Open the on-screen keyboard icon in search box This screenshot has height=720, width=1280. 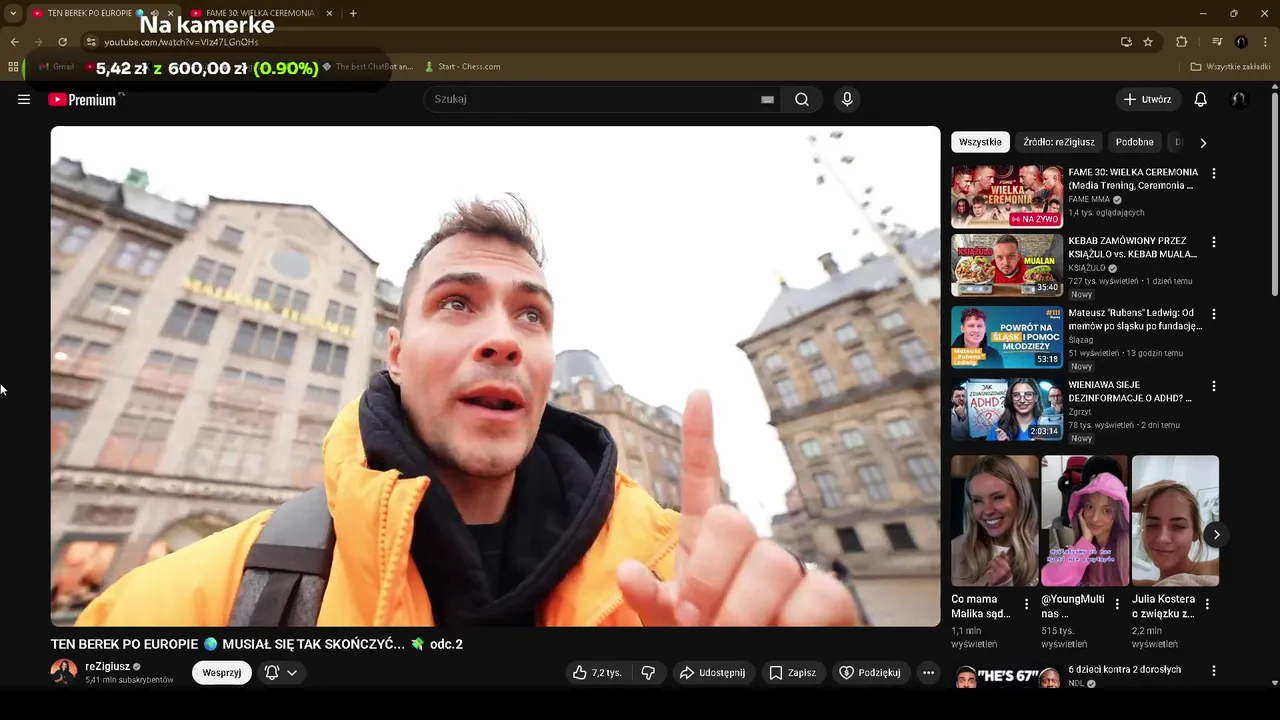[x=767, y=99]
